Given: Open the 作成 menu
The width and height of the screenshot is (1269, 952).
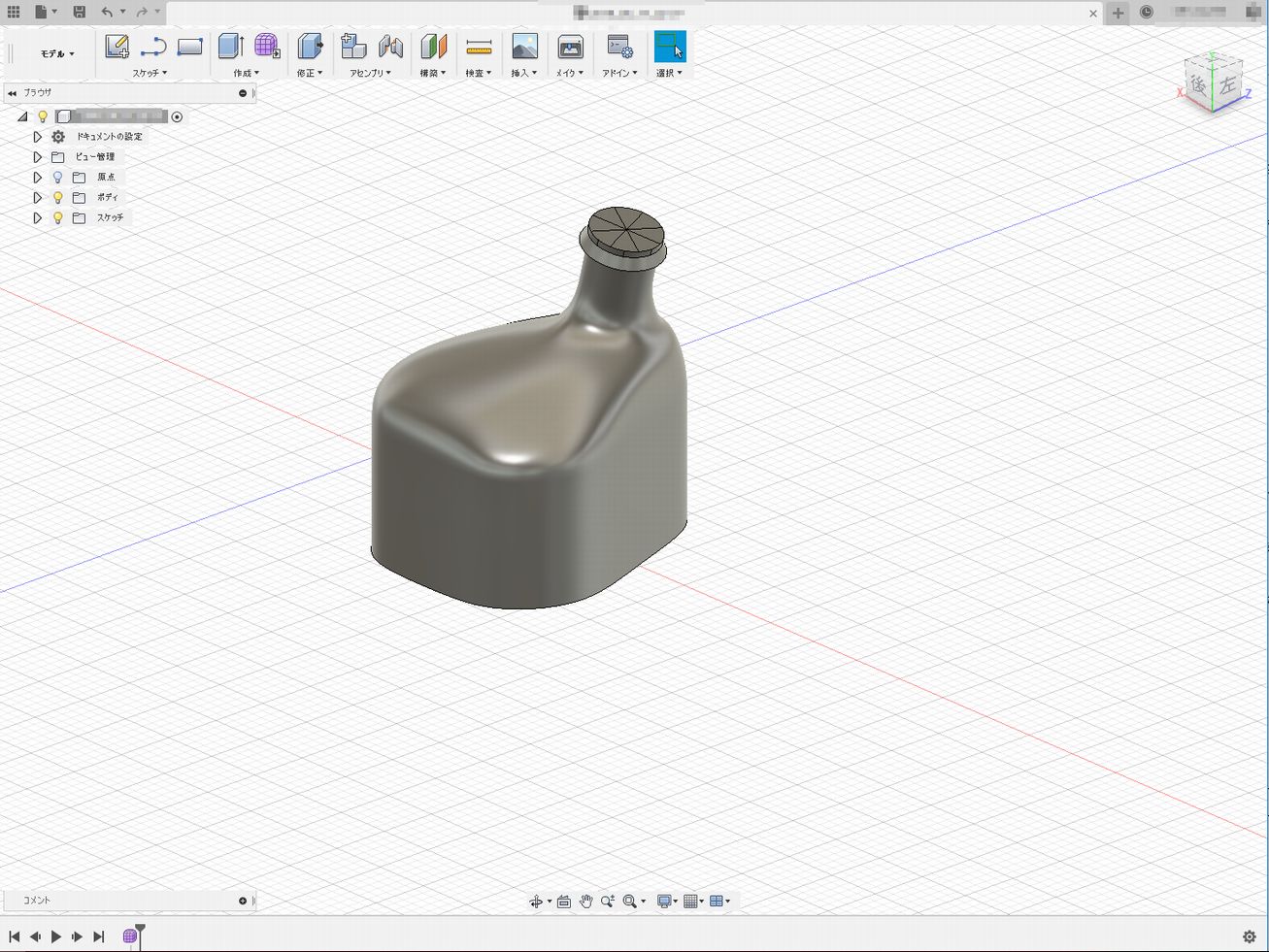Looking at the screenshot, I should (x=246, y=73).
